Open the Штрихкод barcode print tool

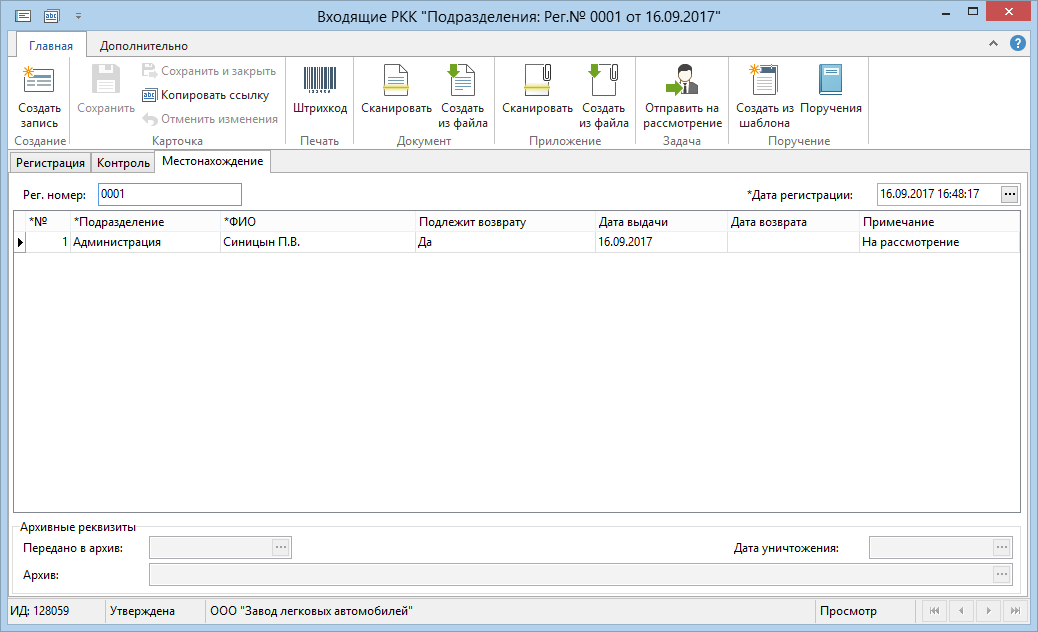pyautogui.click(x=320, y=91)
